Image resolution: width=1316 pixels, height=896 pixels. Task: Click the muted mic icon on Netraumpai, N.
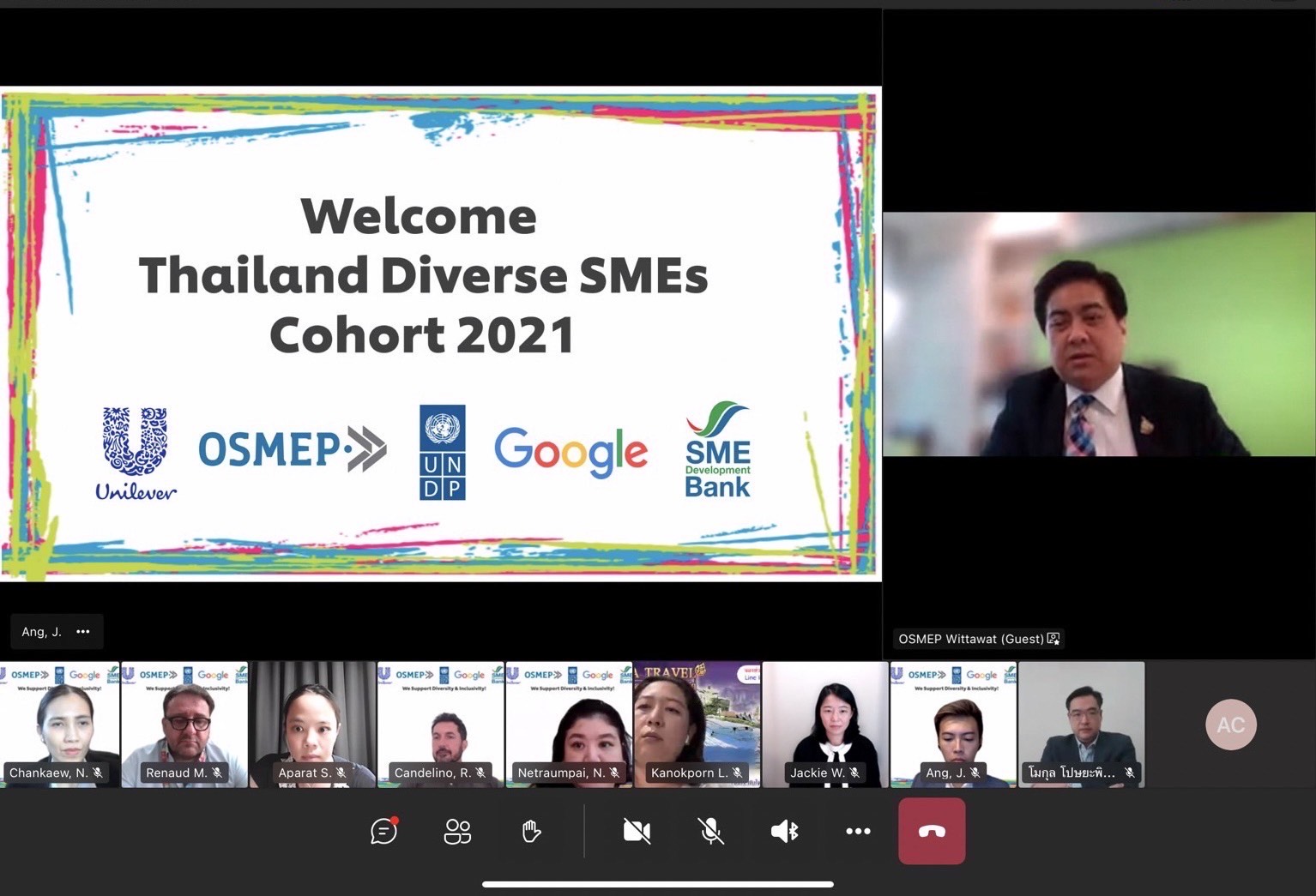pyautogui.click(x=614, y=773)
